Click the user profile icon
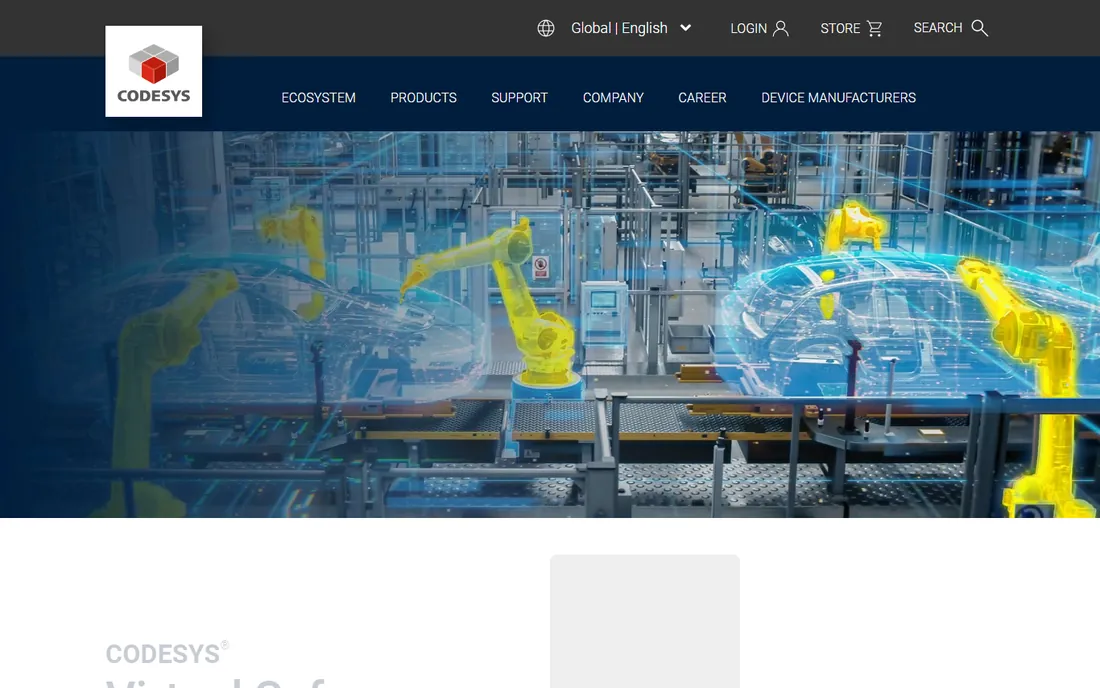 [x=781, y=29]
